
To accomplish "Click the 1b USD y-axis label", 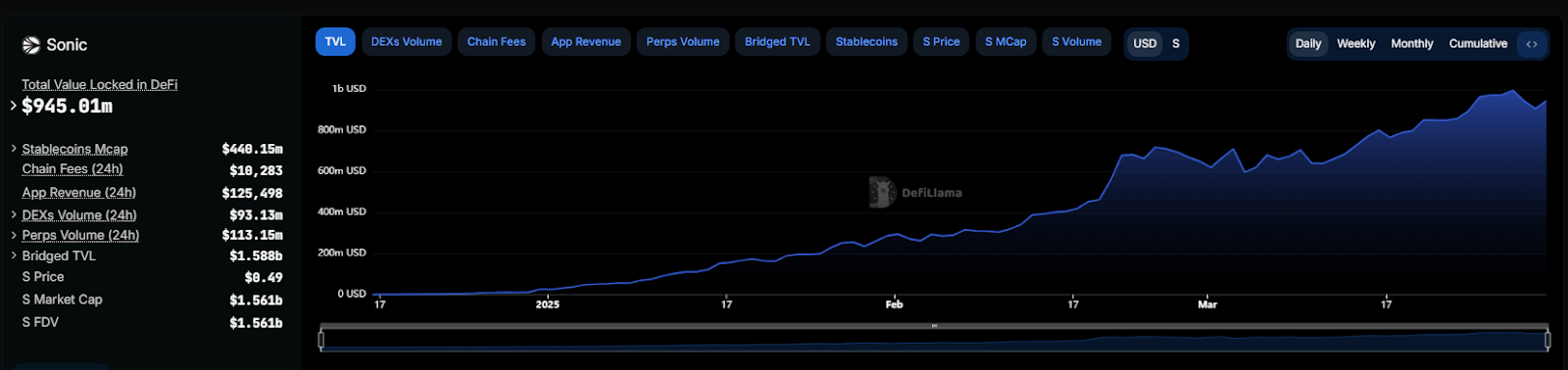I will click(x=349, y=88).
